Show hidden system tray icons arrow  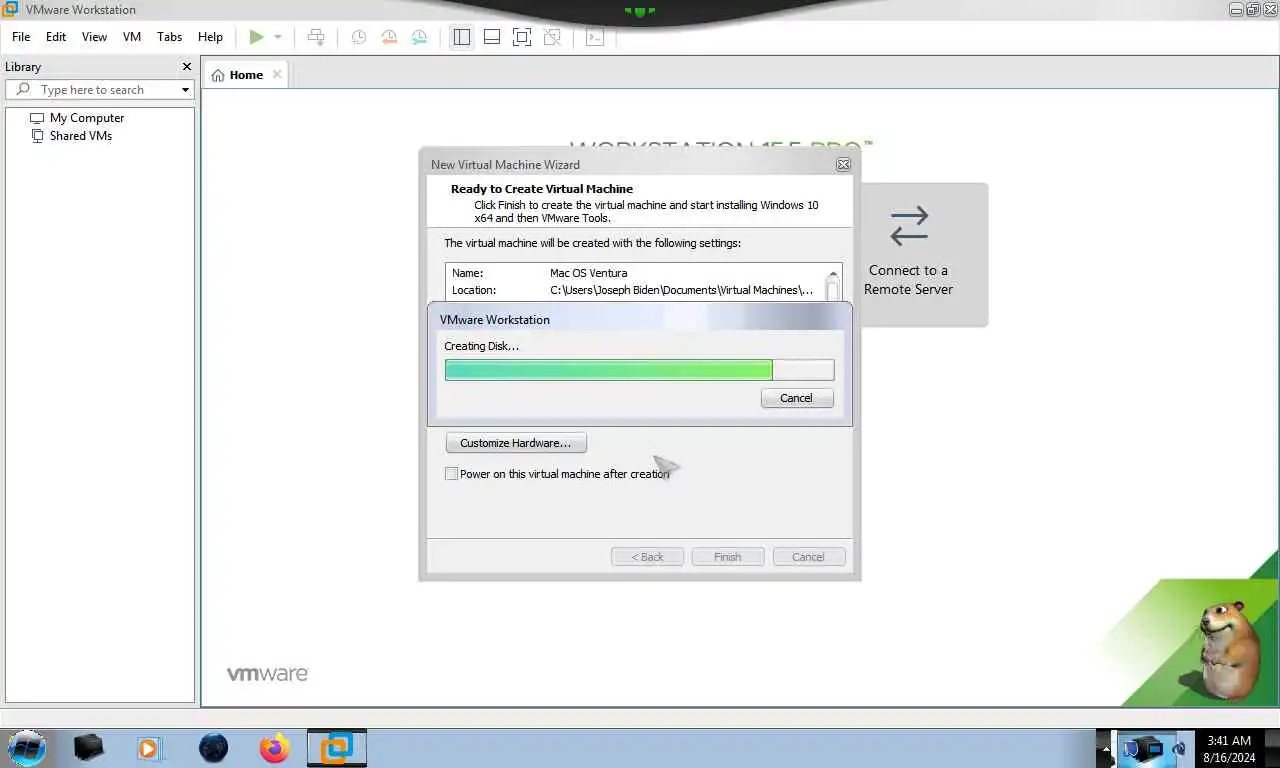[x=1105, y=748]
